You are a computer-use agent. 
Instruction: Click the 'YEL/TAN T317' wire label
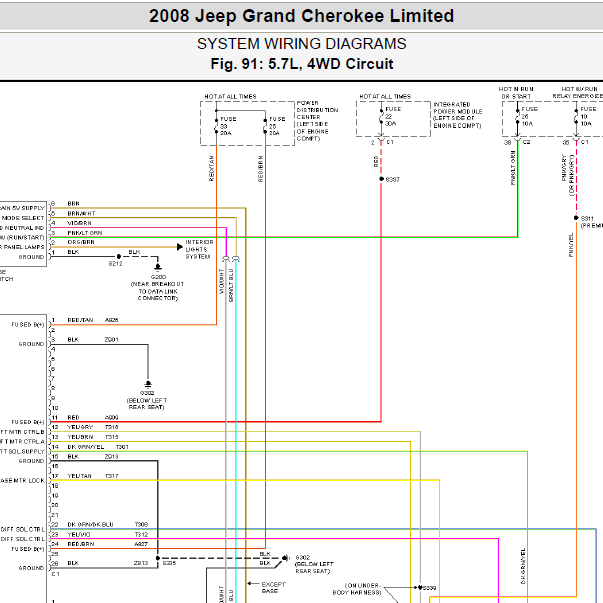[x=93, y=476]
